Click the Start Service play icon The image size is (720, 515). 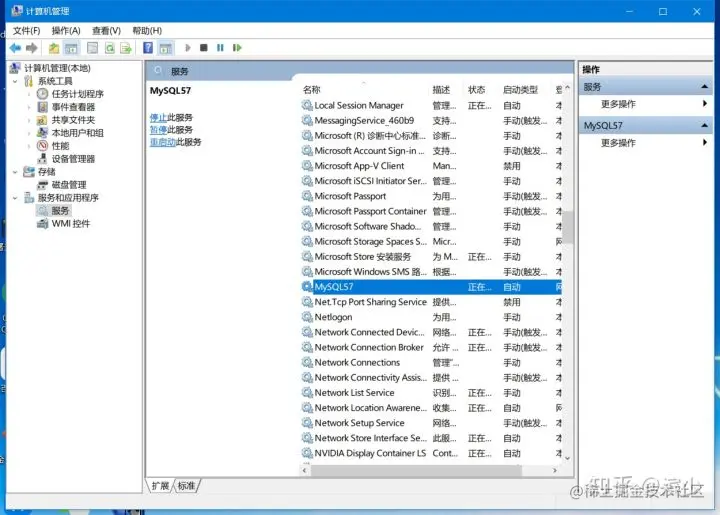(x=187, y=48)
